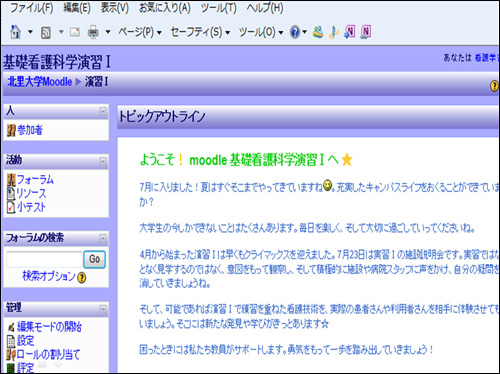This screenshot has height=374, width=500.
Task: Click the Go search button
Action: [94, 259]
